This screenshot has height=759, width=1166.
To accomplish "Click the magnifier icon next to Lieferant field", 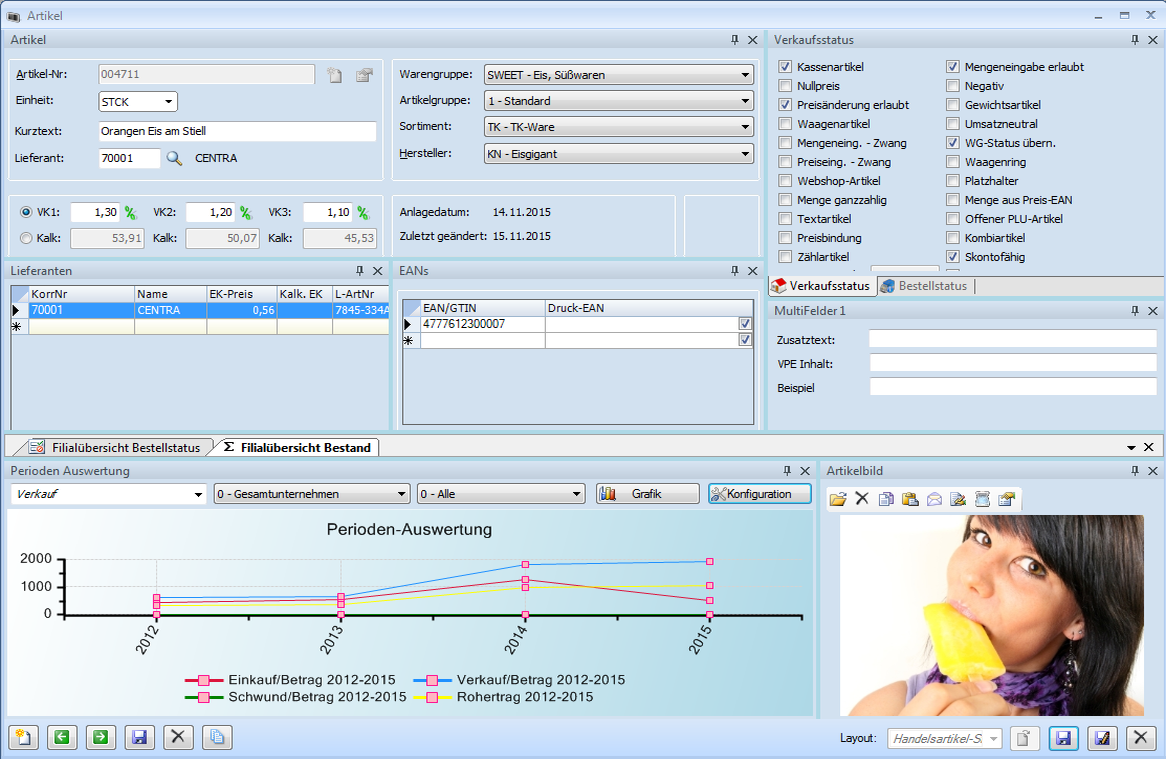I will pyautogui.click(x=175, y=158).
